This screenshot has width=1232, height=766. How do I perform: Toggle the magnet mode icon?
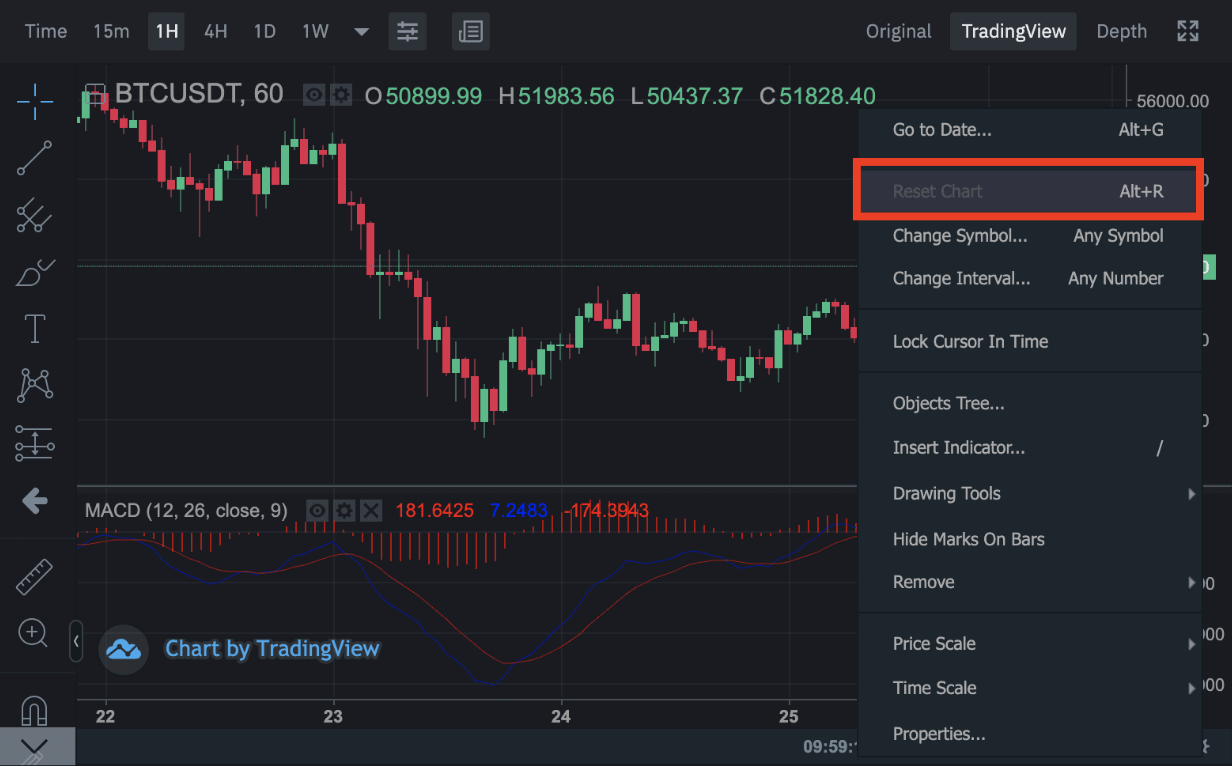click(x=35, y=710)
